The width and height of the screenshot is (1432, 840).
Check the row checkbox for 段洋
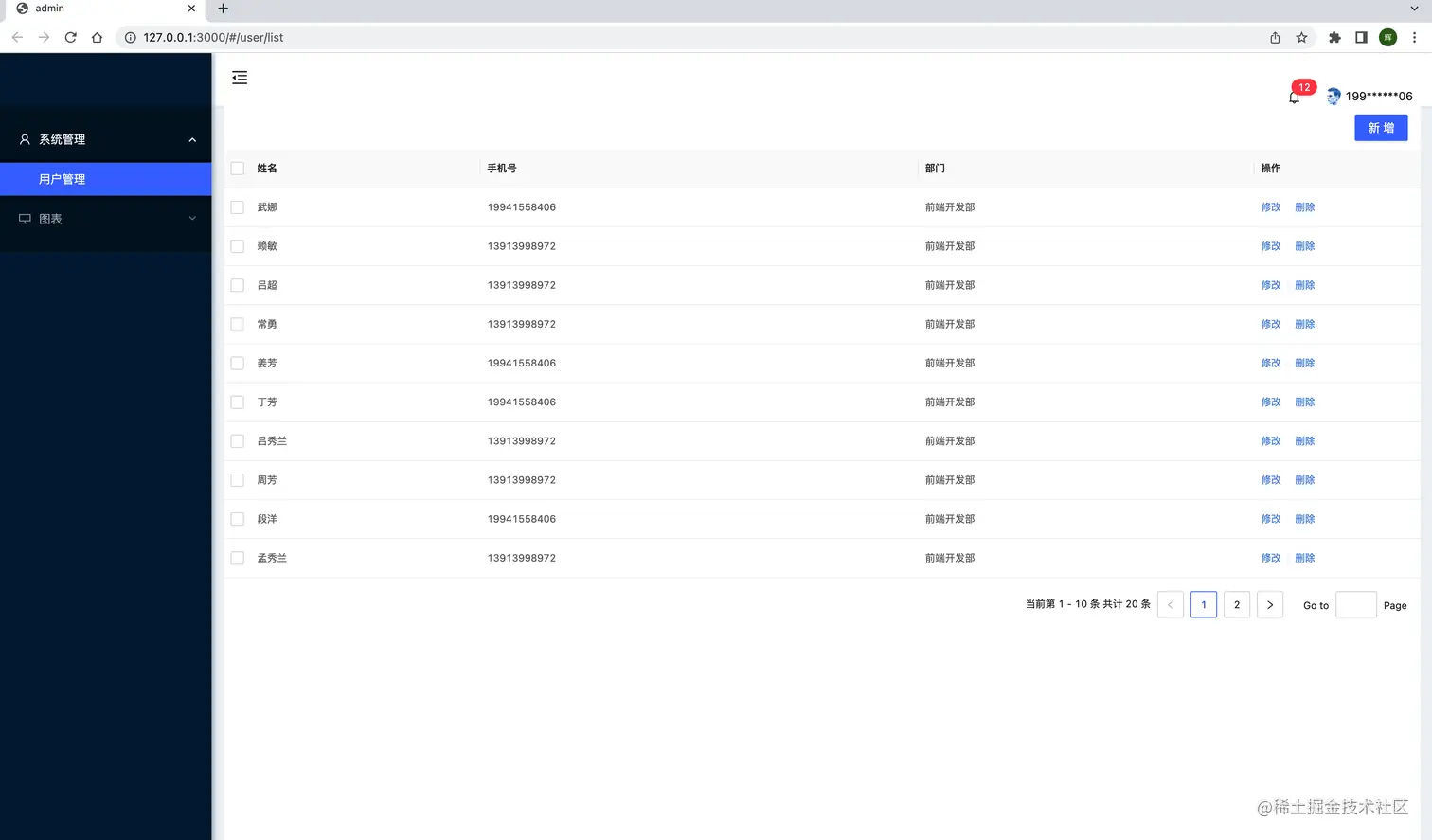[238, 519]
